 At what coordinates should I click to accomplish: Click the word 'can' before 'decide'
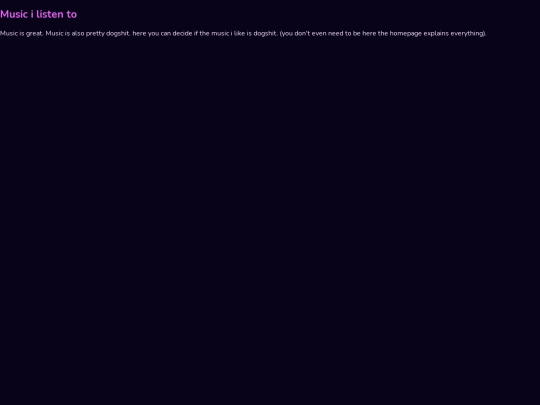coord(166,33)
